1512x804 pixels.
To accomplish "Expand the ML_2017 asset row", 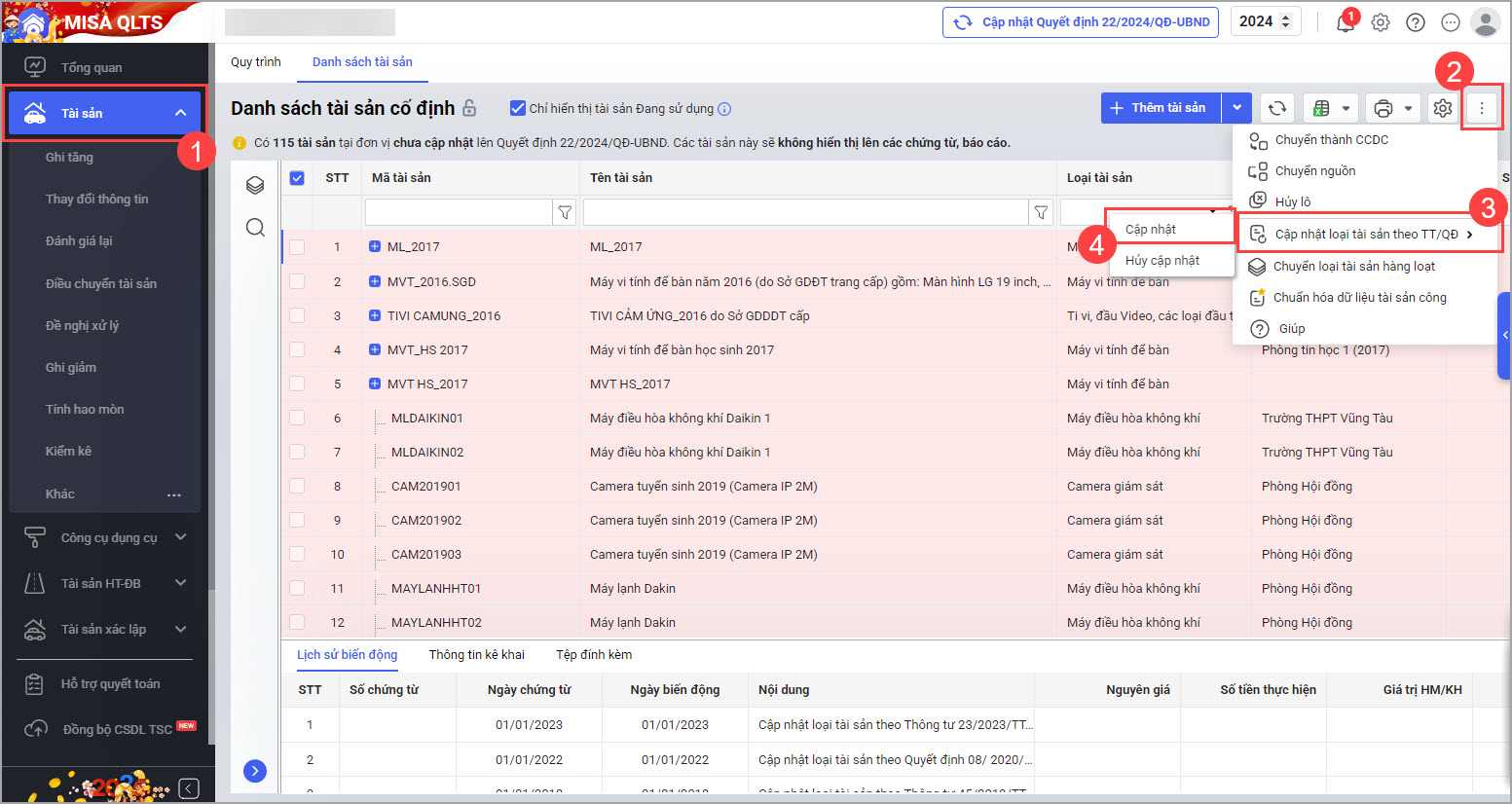I will point(375,247).
